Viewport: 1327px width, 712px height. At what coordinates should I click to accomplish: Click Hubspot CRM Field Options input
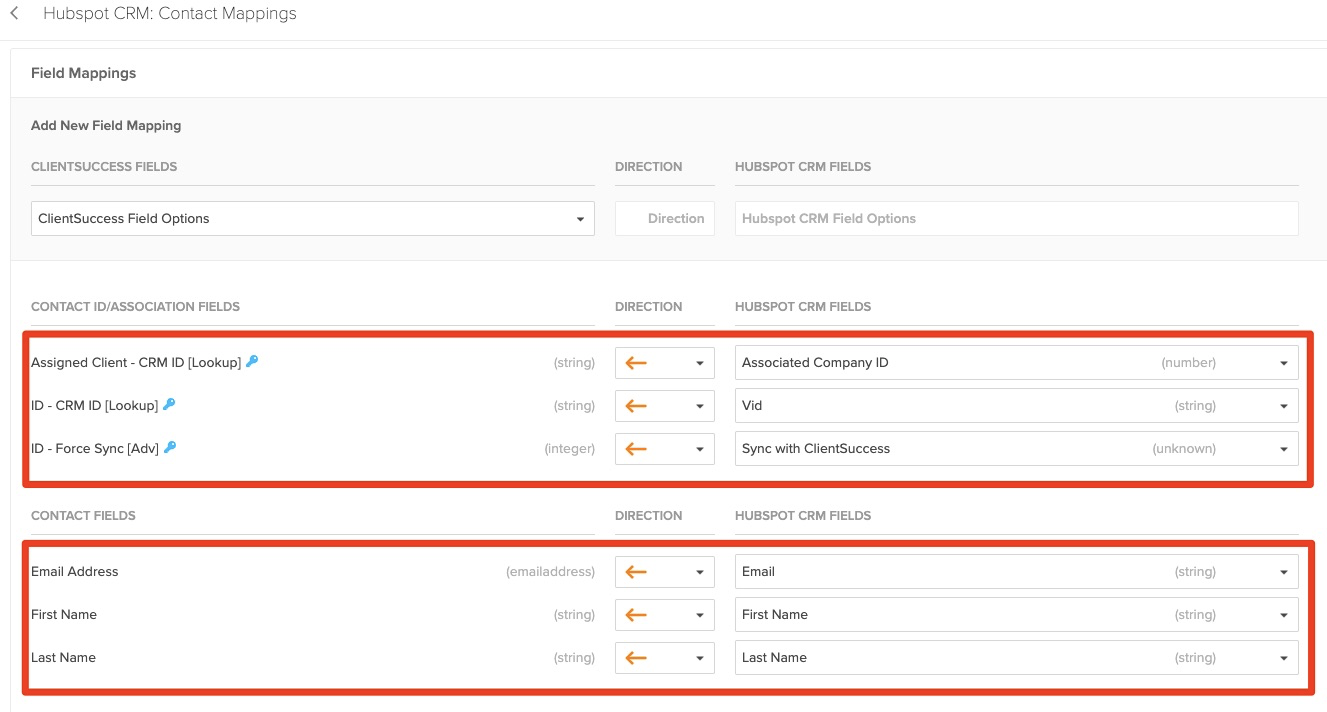pos(1017,219)
